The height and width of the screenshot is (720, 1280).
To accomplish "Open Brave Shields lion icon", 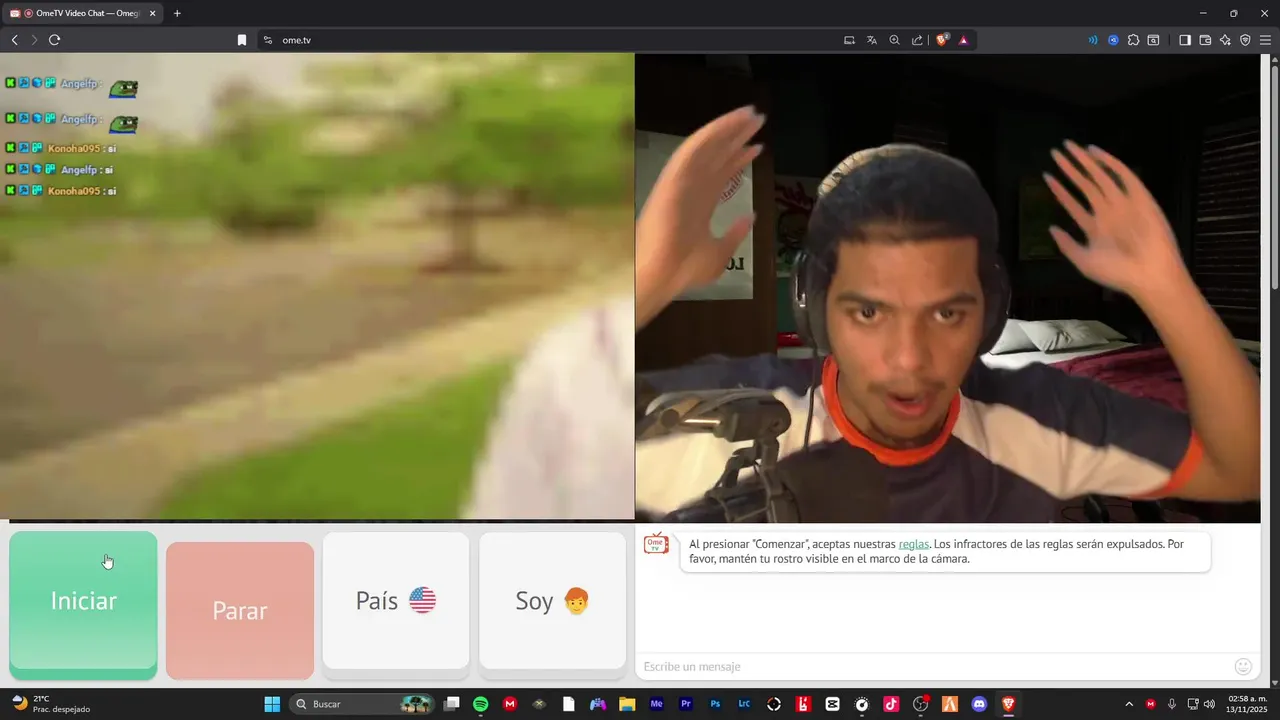I will [x=942, y=40].
